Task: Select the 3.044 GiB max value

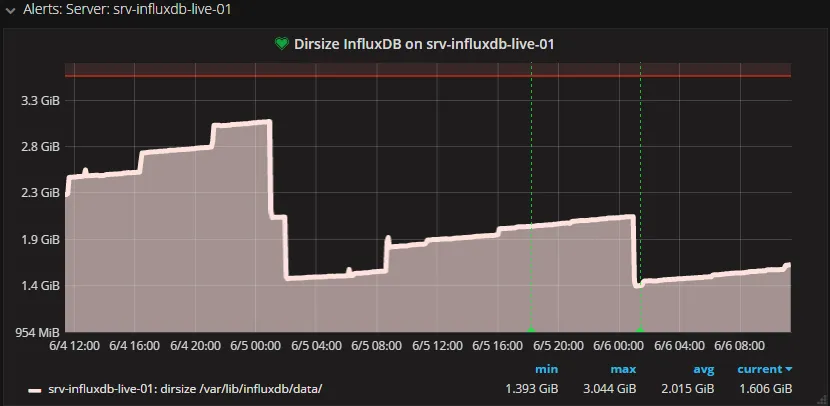Action: (610, 389)
